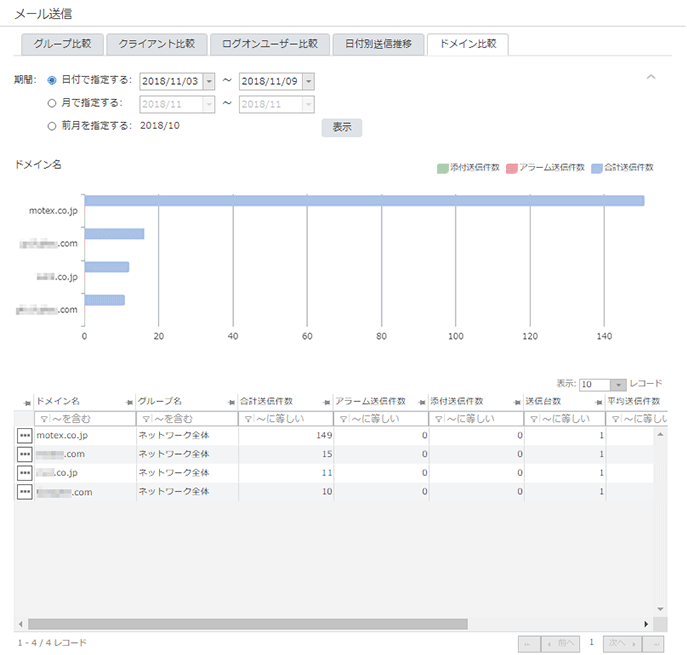The height and width of the screenshot is (655, 687).
Task: Expand the 表示 record count dropdown
Action: point(618,384)
